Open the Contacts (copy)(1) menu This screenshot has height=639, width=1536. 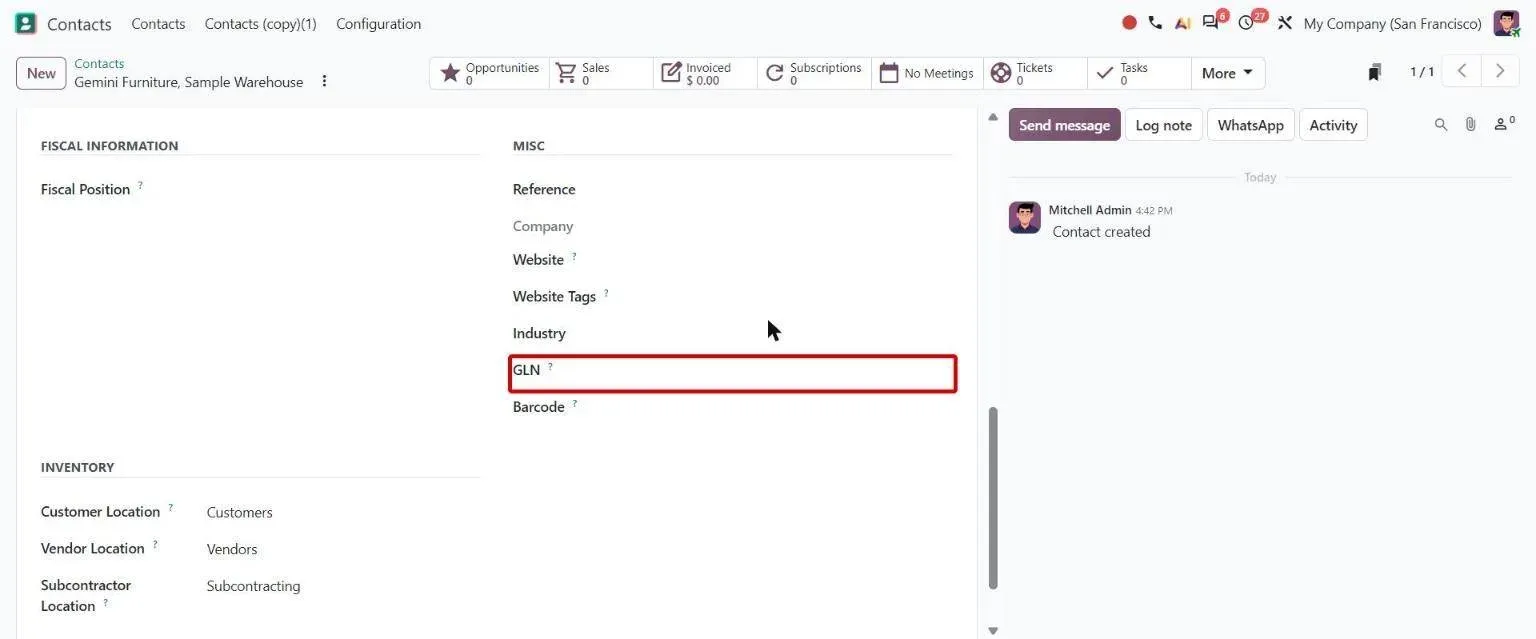click(260, 23)
